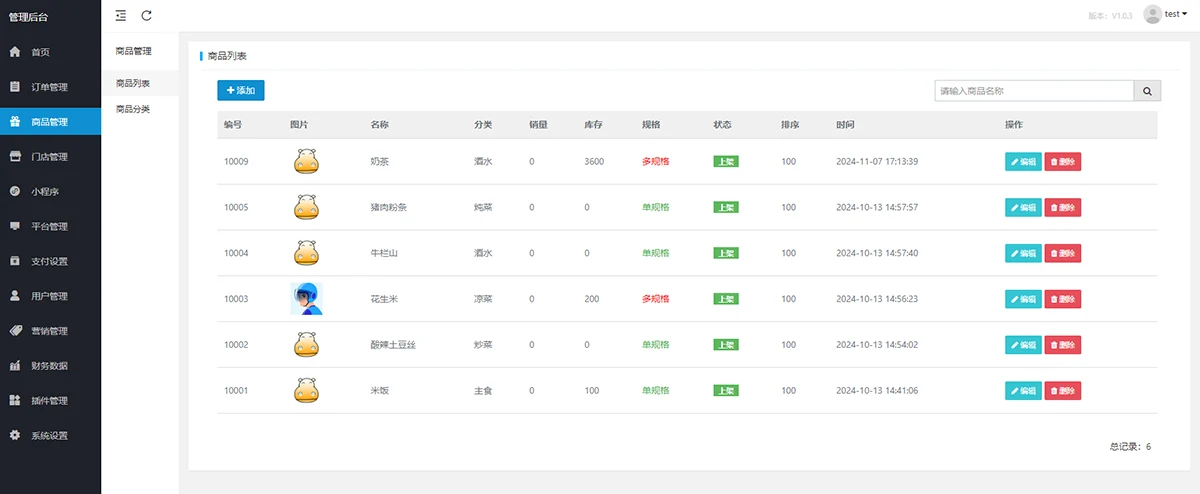Image resolution: width=1200 pixels, height=494 pixels.
Task: Click the refresh icon in top bar
Action: pos(147,15)
